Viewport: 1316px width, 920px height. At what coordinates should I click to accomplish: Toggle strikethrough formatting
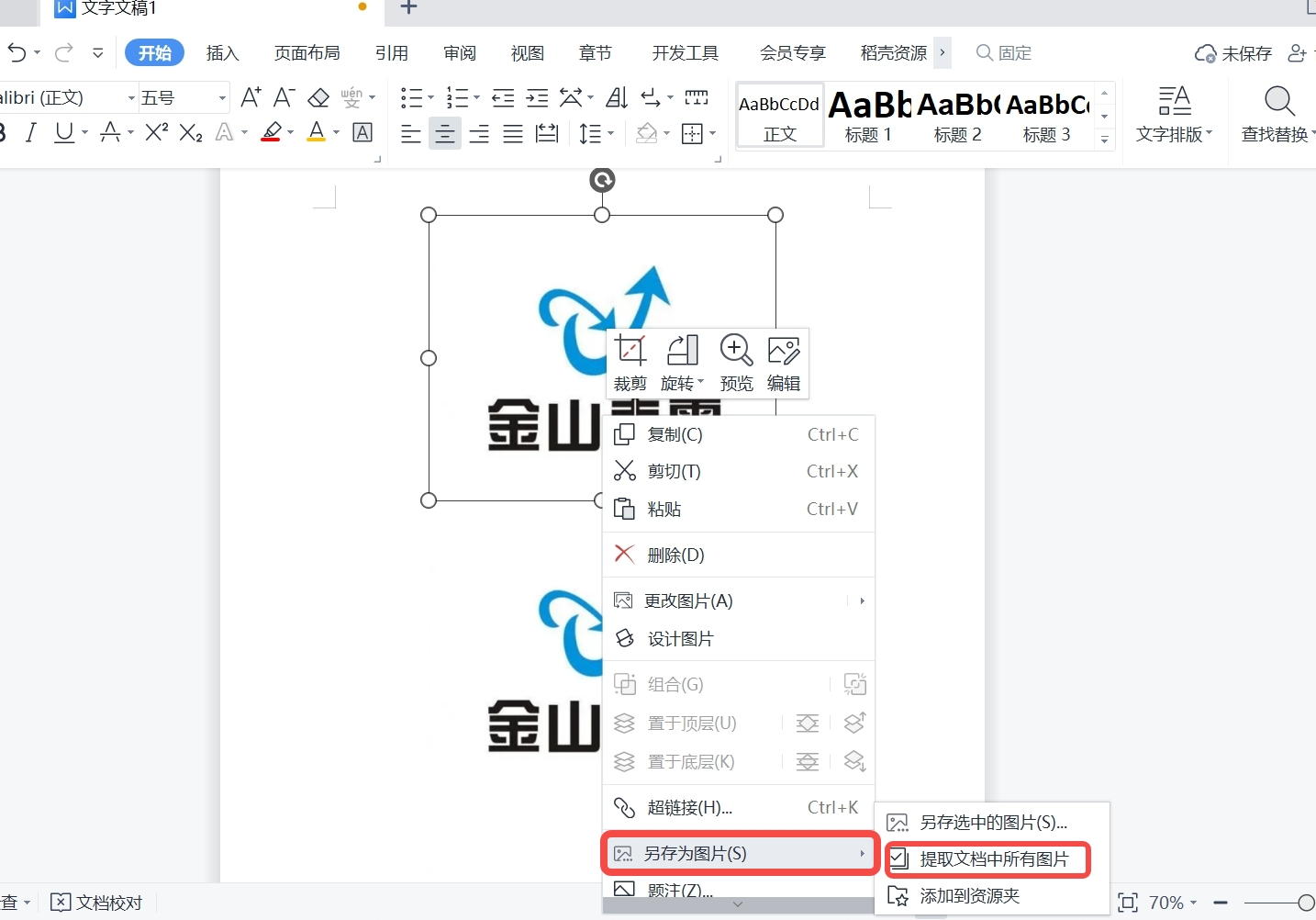click(x=110, y=133)
